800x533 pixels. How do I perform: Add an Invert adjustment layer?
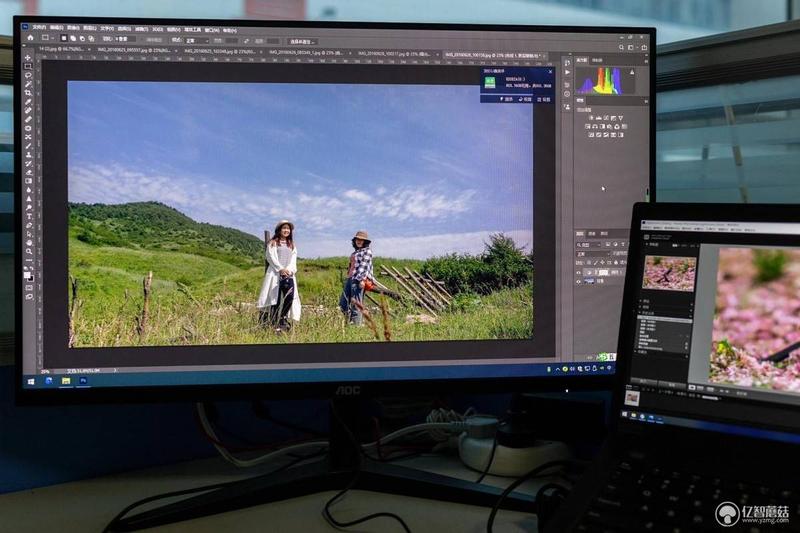click(591, 135)
